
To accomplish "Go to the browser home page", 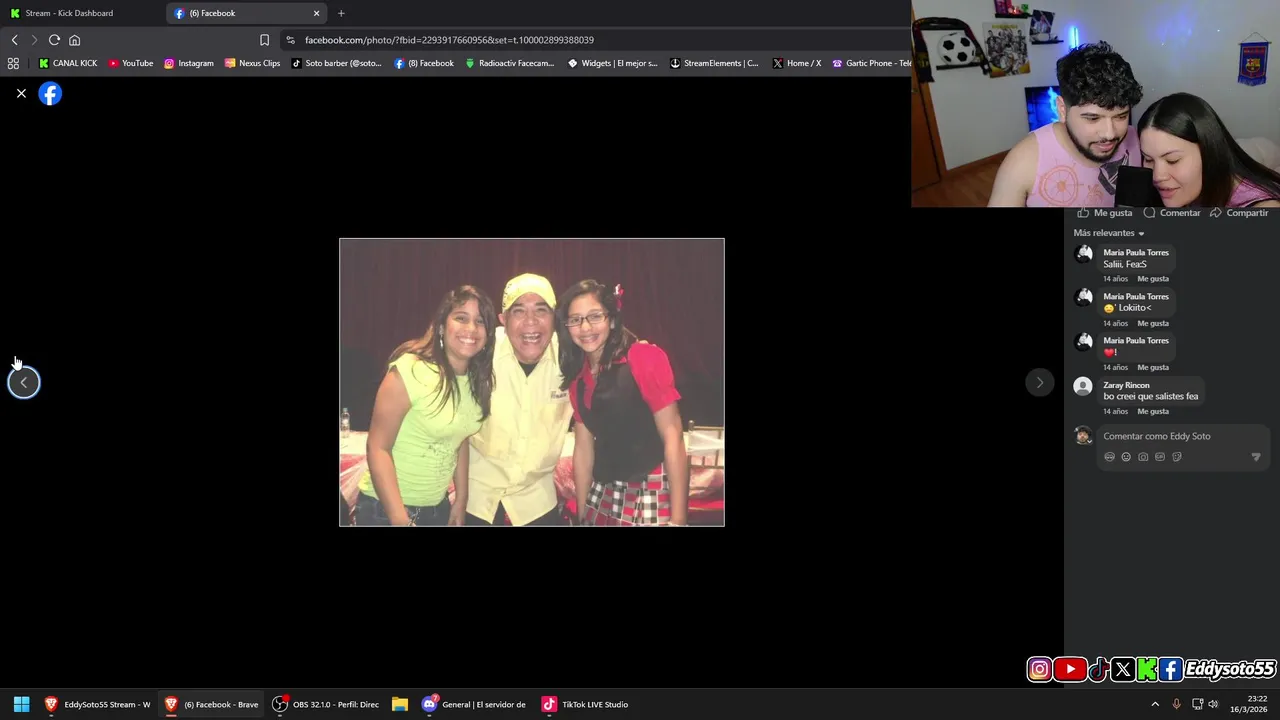I will coord(74,40).
